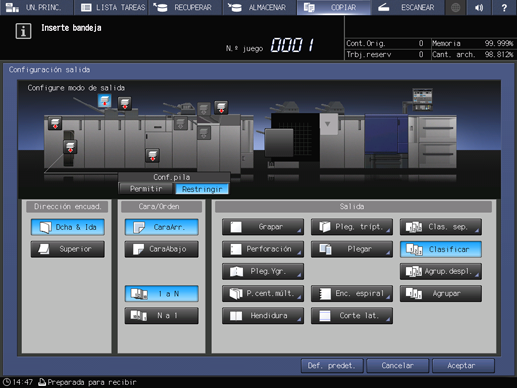Click the globe icon in top bar

click(455, 7)
